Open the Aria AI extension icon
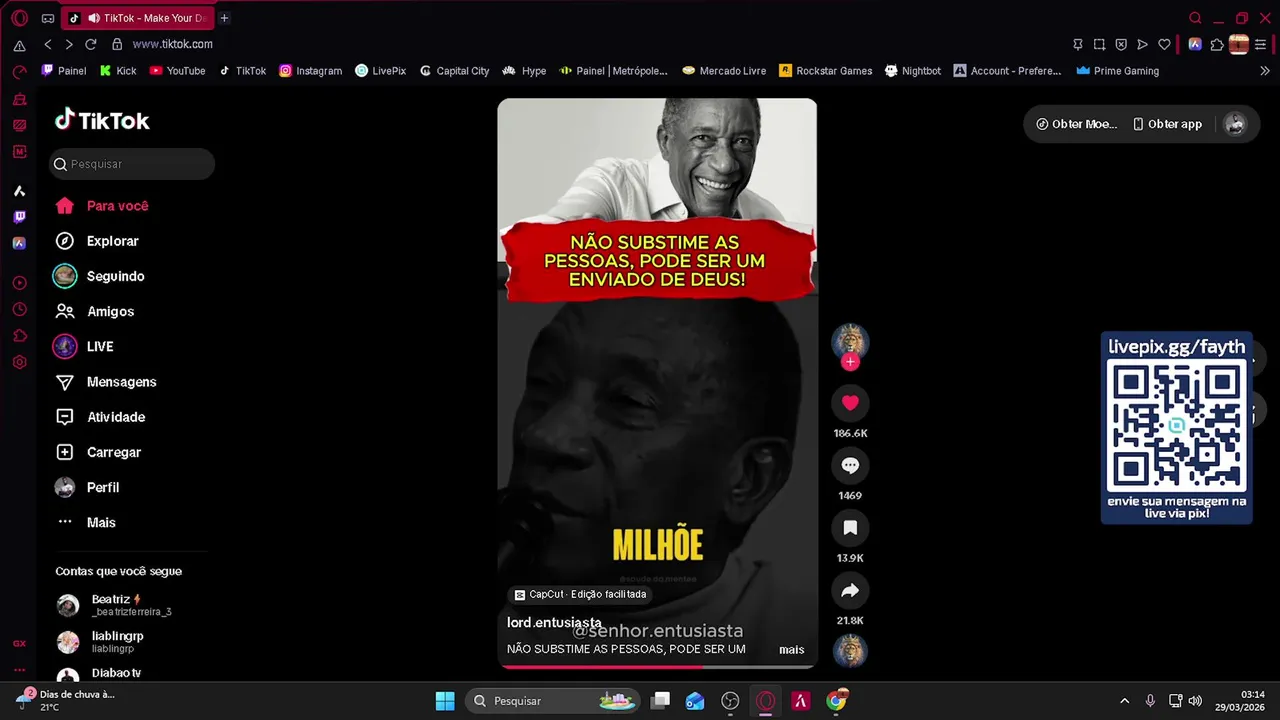This screenshot has height=720, width=1280. pos(1195,44)
